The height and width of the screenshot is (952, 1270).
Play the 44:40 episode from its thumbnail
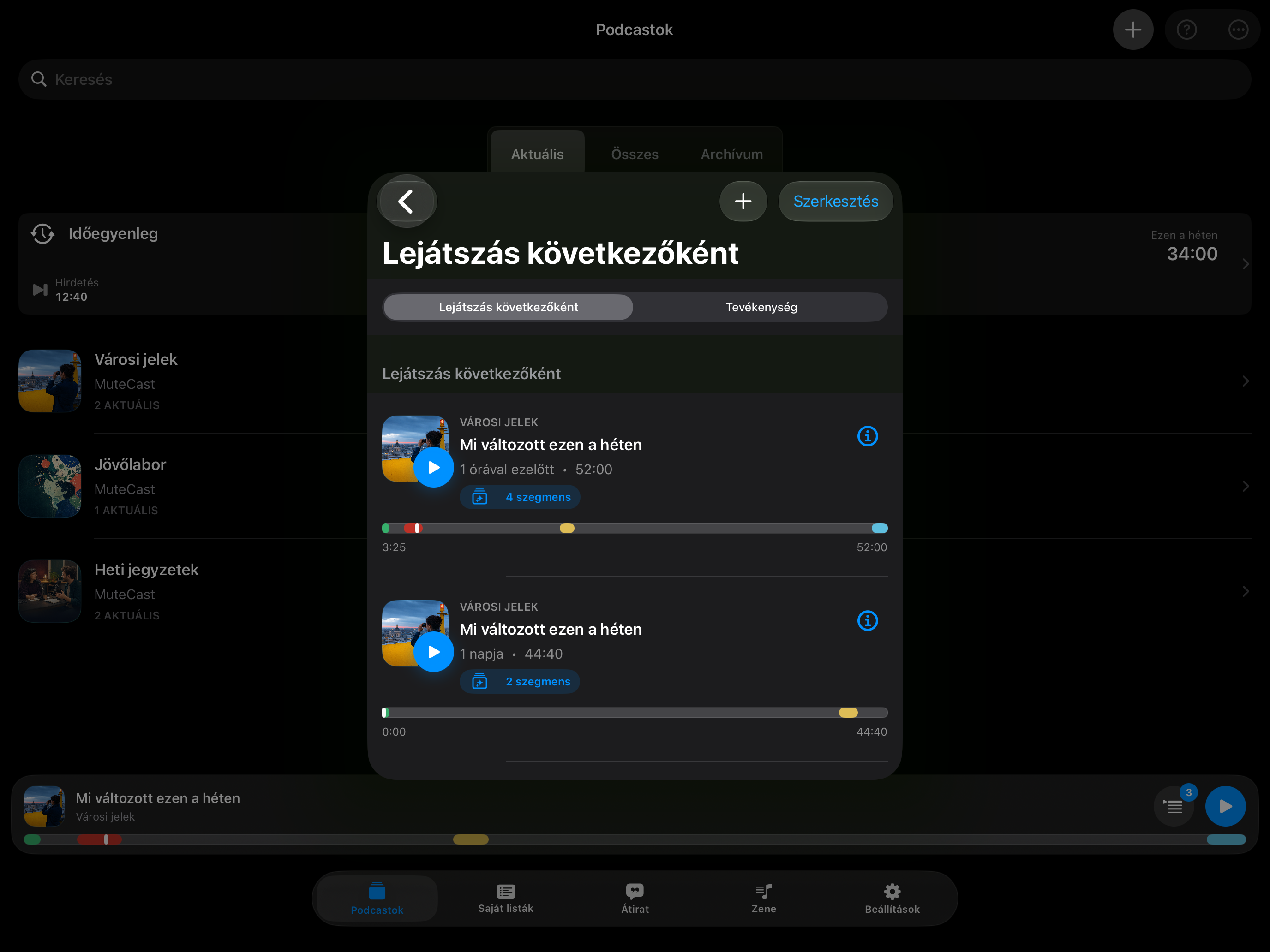point(433,652)
